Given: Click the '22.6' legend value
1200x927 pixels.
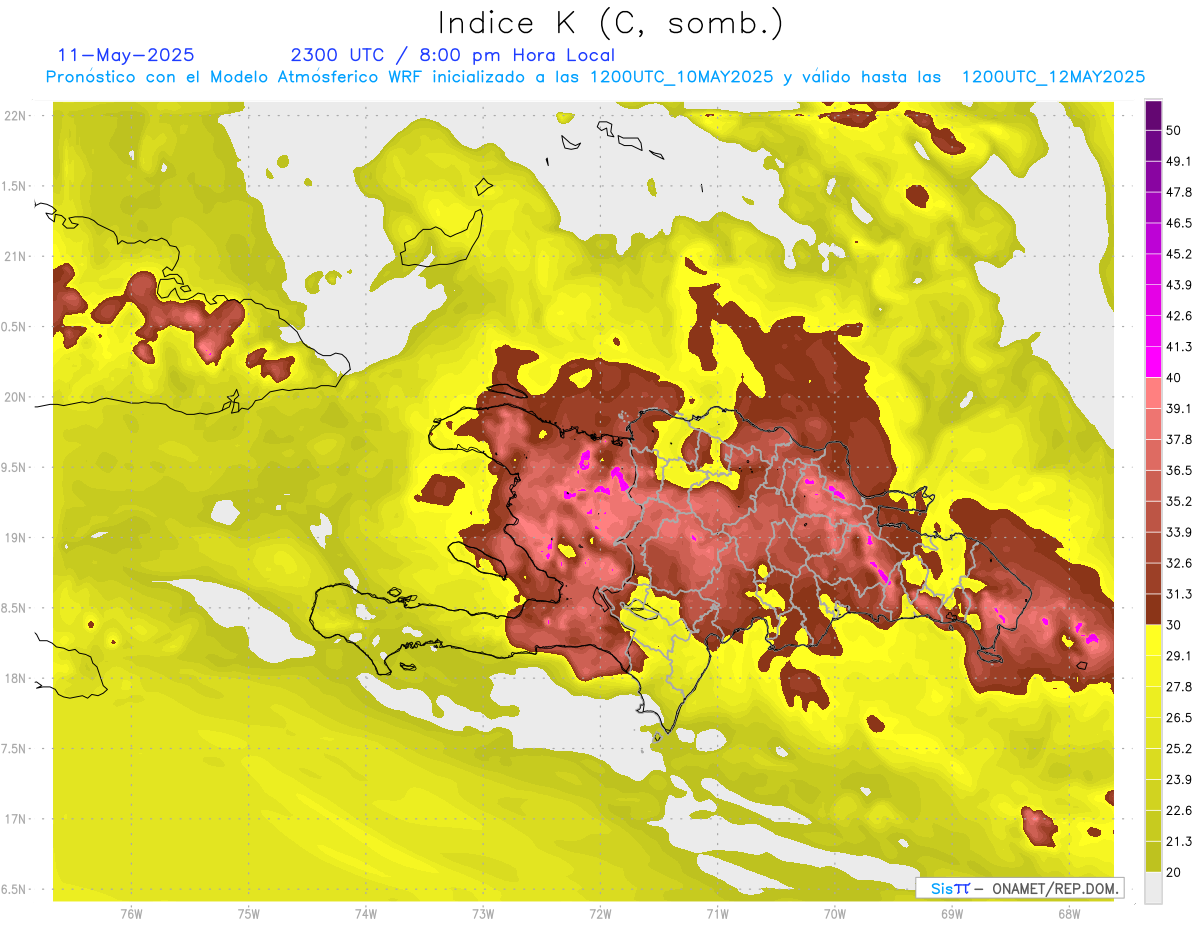Looking at the screenshot, I should [x=1178, y=810].
